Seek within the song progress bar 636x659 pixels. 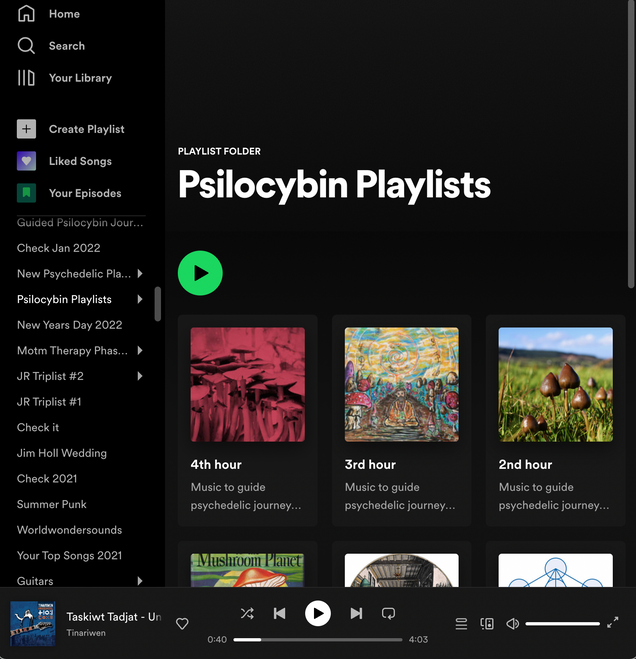(x=318, y=640)
